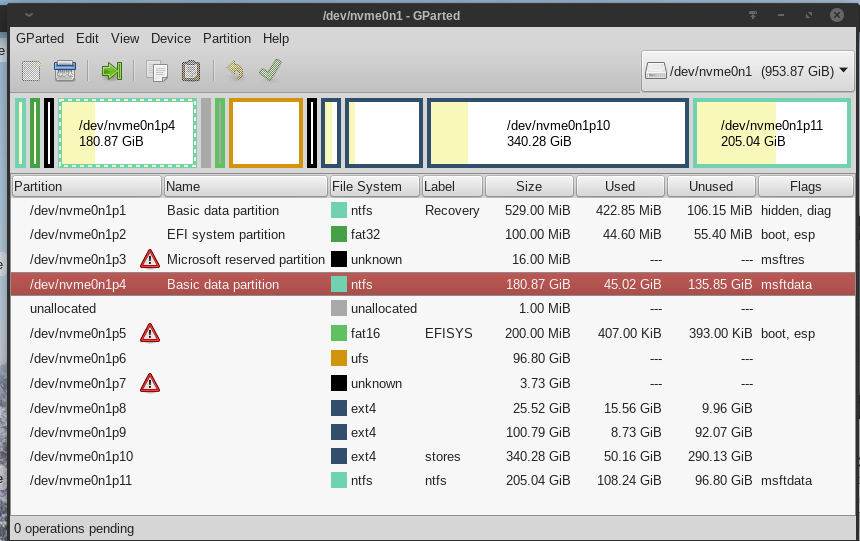Select the nvme0n1p11 block in disk map
The image size is (860, 541).
click(x=771, y=133)
